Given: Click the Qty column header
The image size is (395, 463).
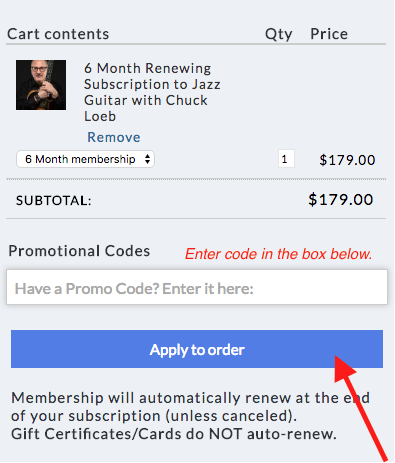Looking at the screenshot, I should click(279, 34).
